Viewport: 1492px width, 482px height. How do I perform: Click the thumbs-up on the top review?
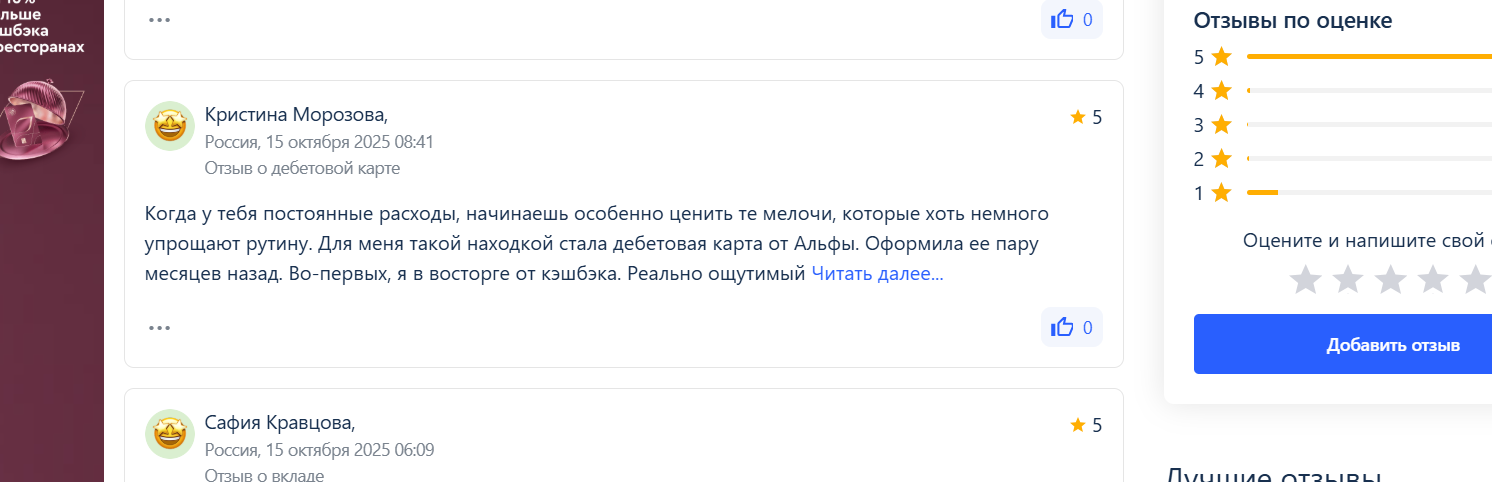[1071, 19]
